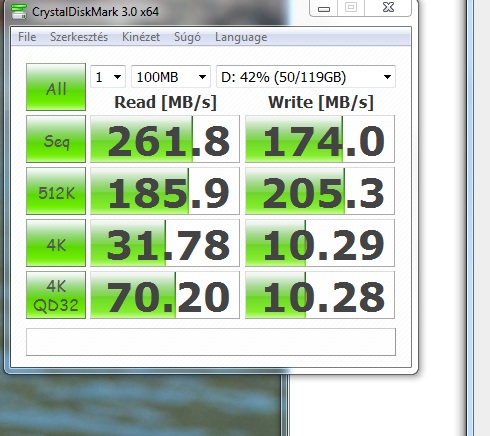Open the File menu
The height and width of the screenshot is (436, 490).
point(27,37)
